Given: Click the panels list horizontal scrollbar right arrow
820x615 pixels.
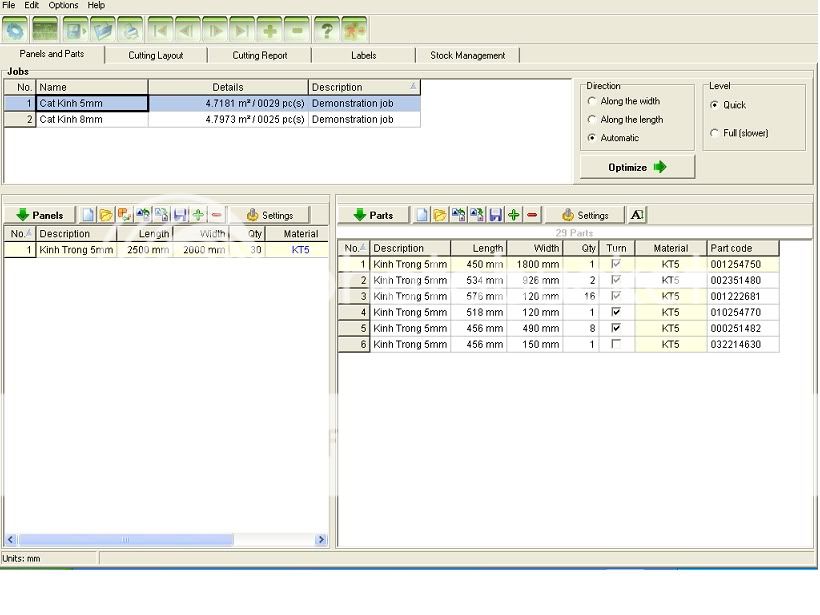Looking at the screenshot, I should [321, 540].
